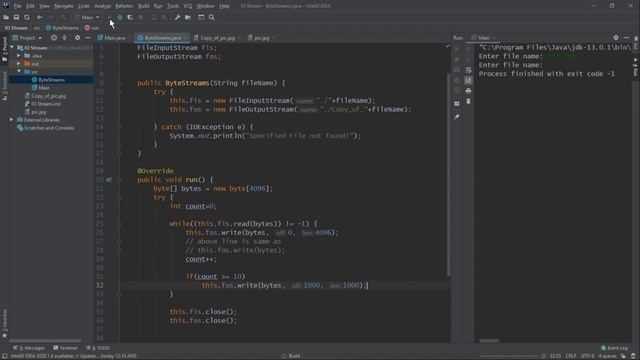Select ByteStreams class in project tree
640x360 pixels.
(51, 80)
